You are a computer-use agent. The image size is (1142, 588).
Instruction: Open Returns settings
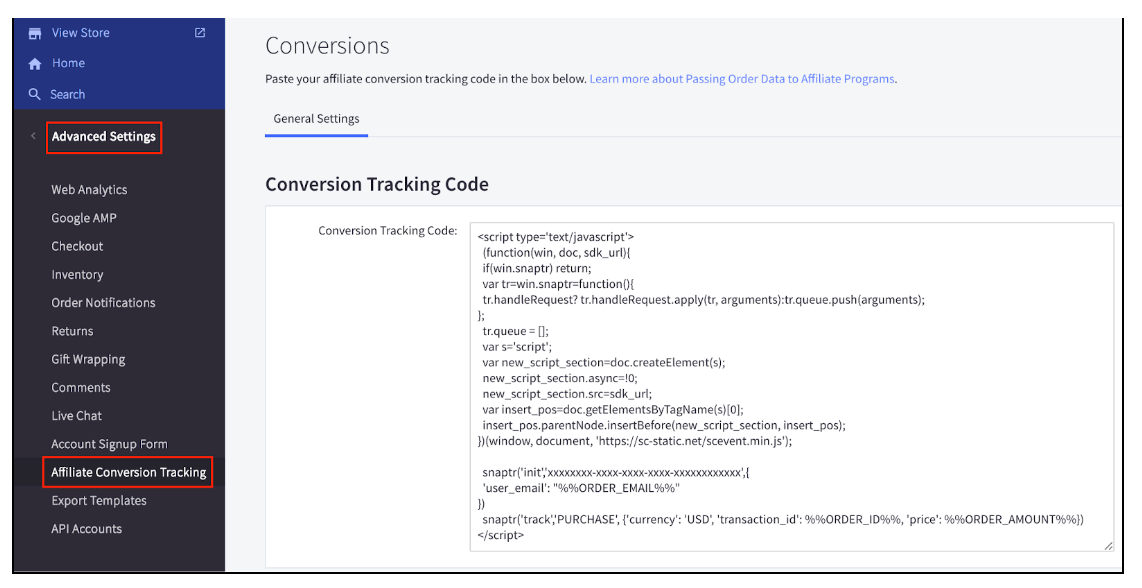pyautogui.click(x=72, y=331)
